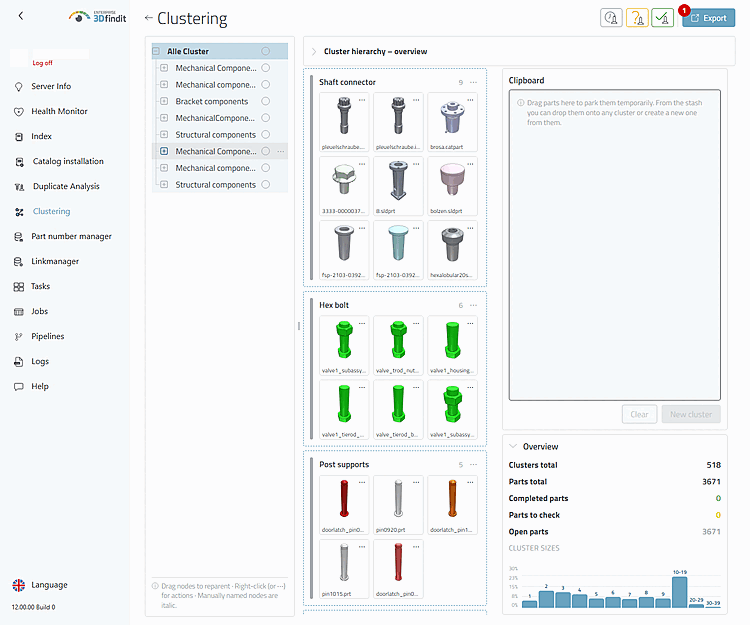Select the valve_tierod_b green part thumbnail
The height and width of the screenshot is (625, 750).
click(x=398, y=409)
